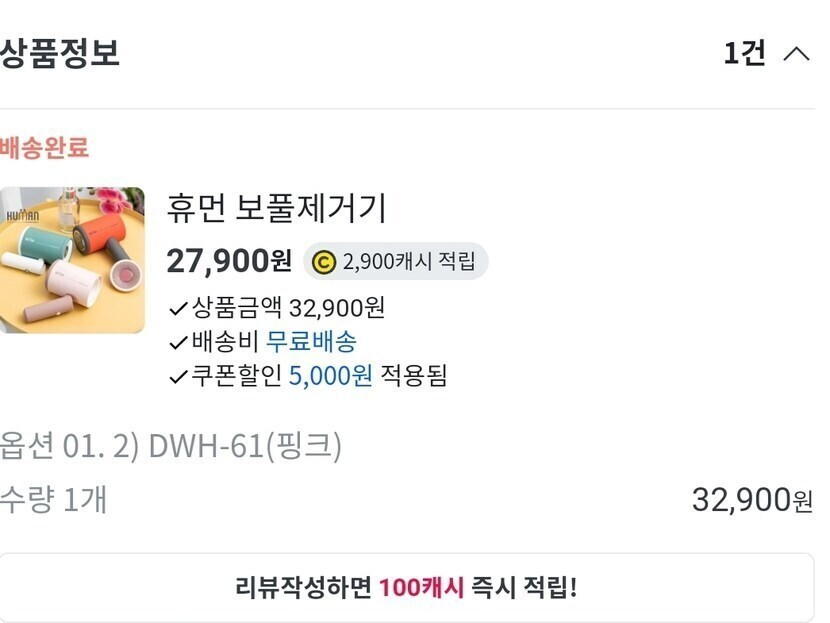The height and width of the screenshot is (623, 830).
Task: Click the 32,900원 total on the right
Action: 752,500
